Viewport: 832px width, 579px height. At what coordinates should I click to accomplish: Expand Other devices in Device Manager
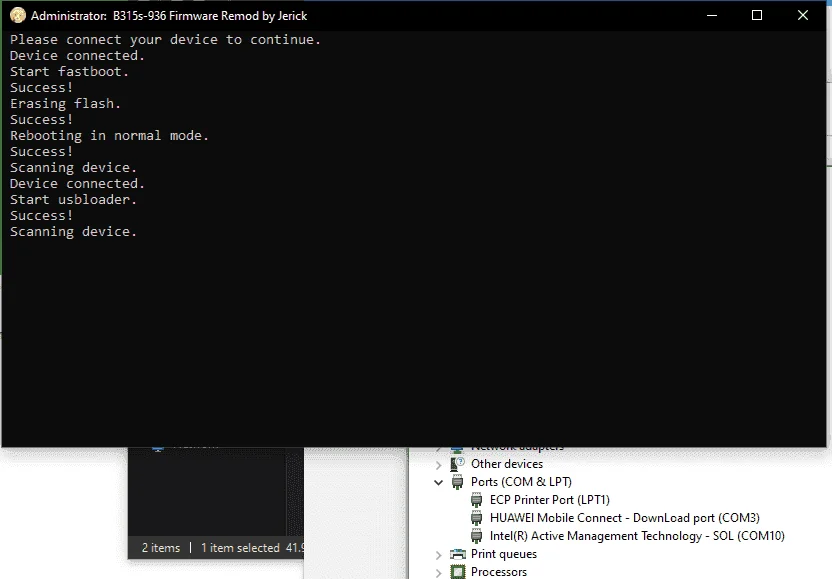click(438, 465)
